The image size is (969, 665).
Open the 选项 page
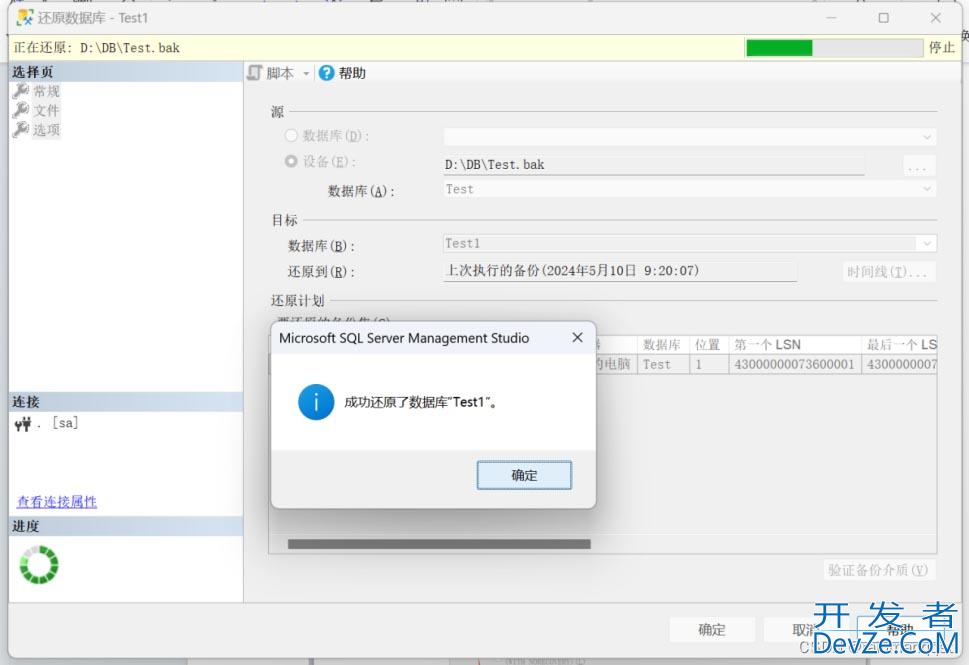point(46,130)
